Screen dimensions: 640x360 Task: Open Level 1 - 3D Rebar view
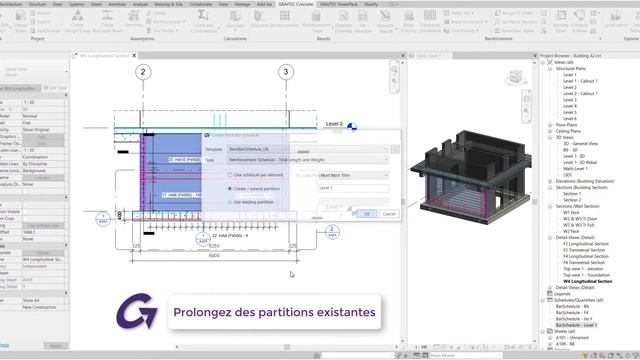coord(580,162)
